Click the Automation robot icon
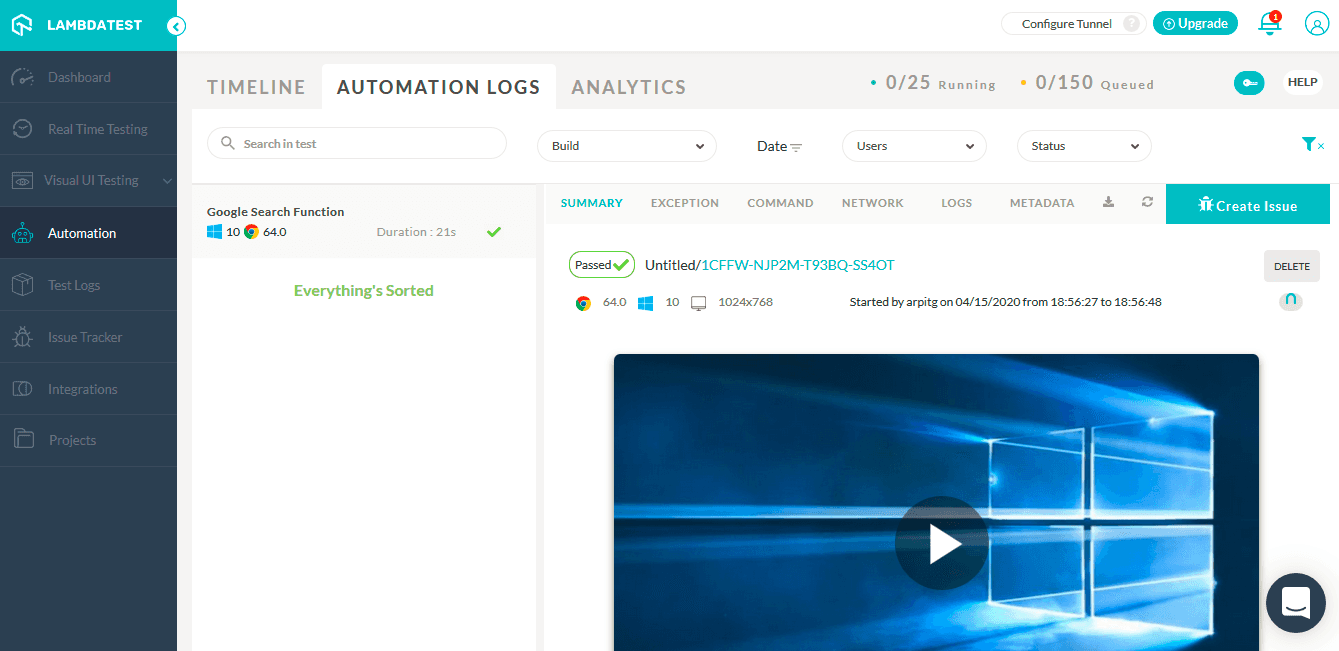Image resolution: width=1339 pixels, height=651 pixels. (x=22, y=233)
